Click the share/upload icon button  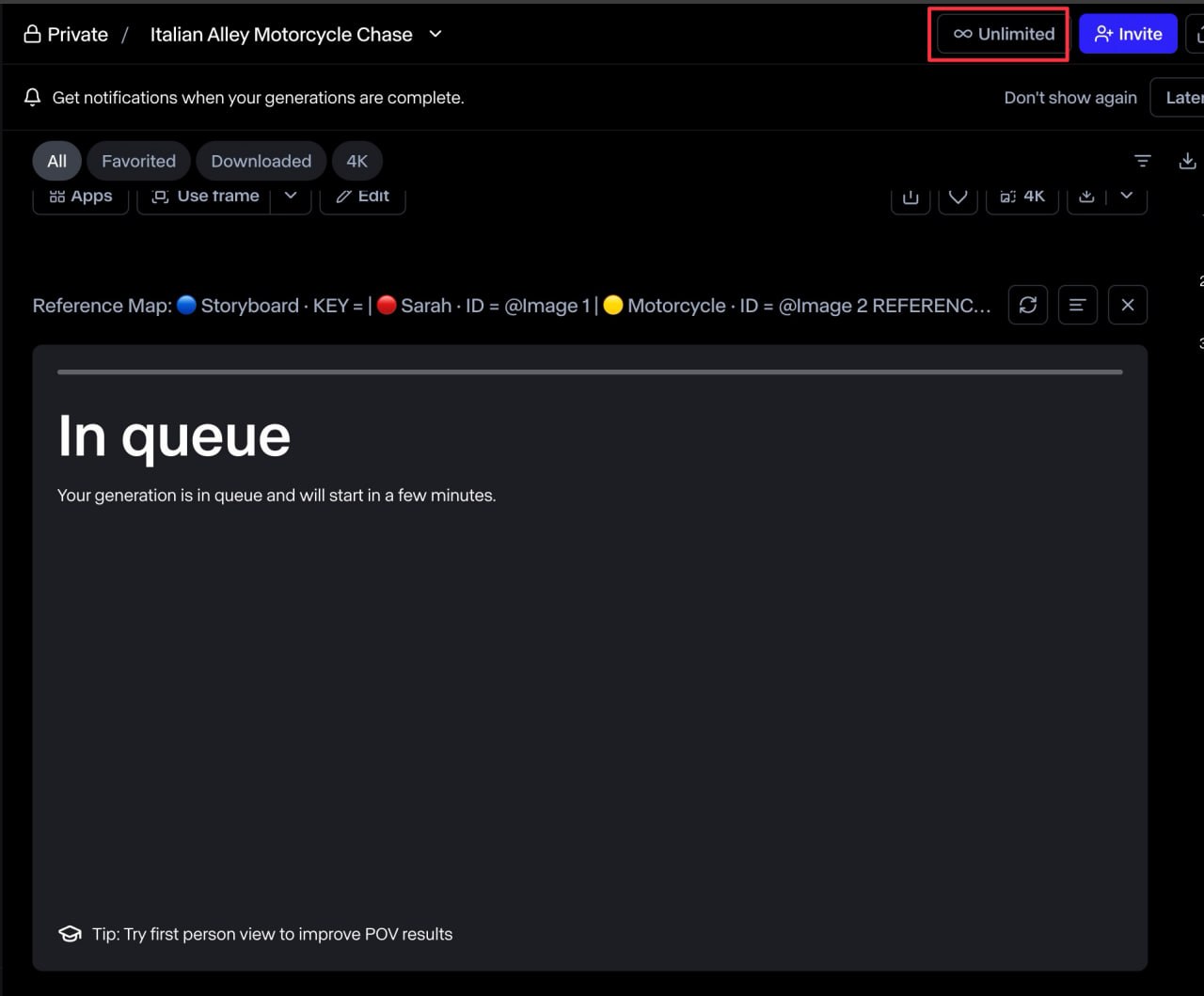(911, 199)
